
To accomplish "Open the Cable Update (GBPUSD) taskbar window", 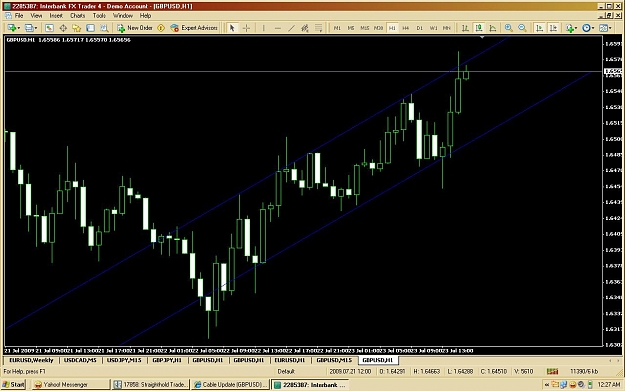I will tap(230, 385).
